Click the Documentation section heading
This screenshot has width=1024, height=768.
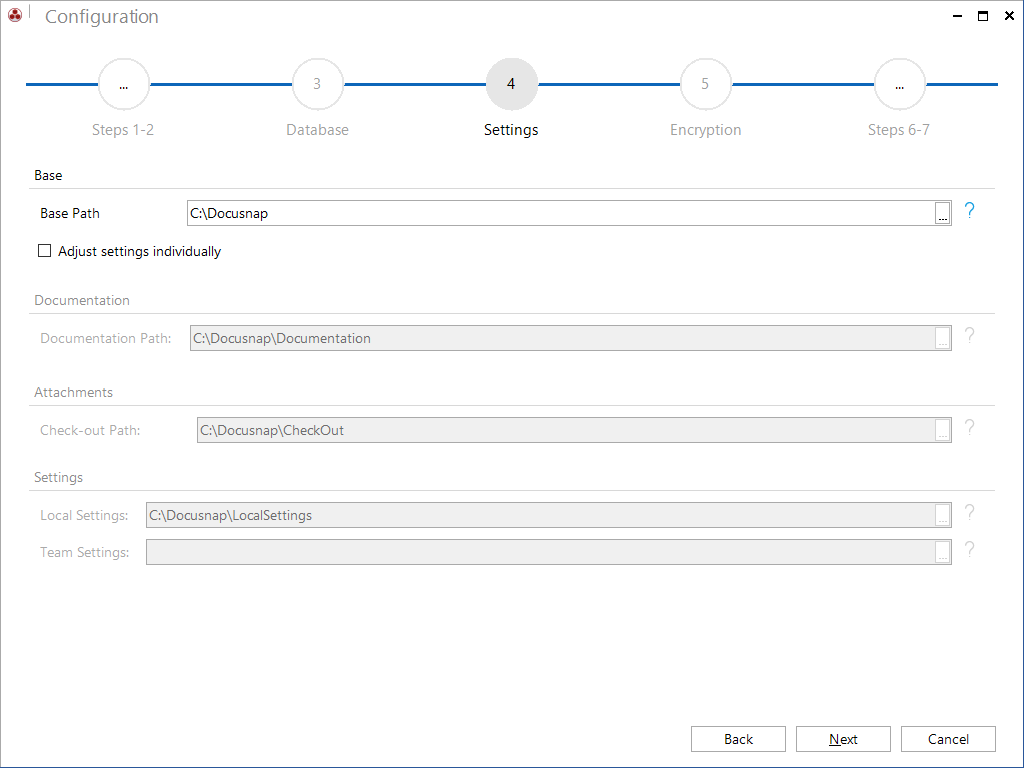click(x=82, y=300)
